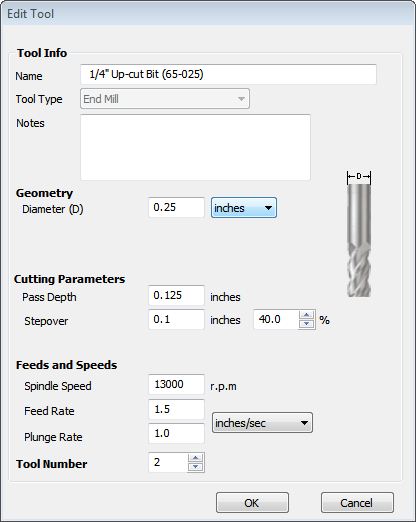
Task: Click the end mill tool preview image
Action: [359, 234]
